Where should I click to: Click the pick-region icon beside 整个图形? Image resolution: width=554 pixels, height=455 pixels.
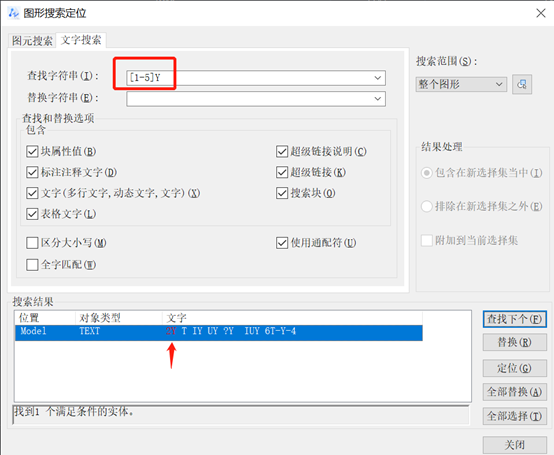[522, 84]
